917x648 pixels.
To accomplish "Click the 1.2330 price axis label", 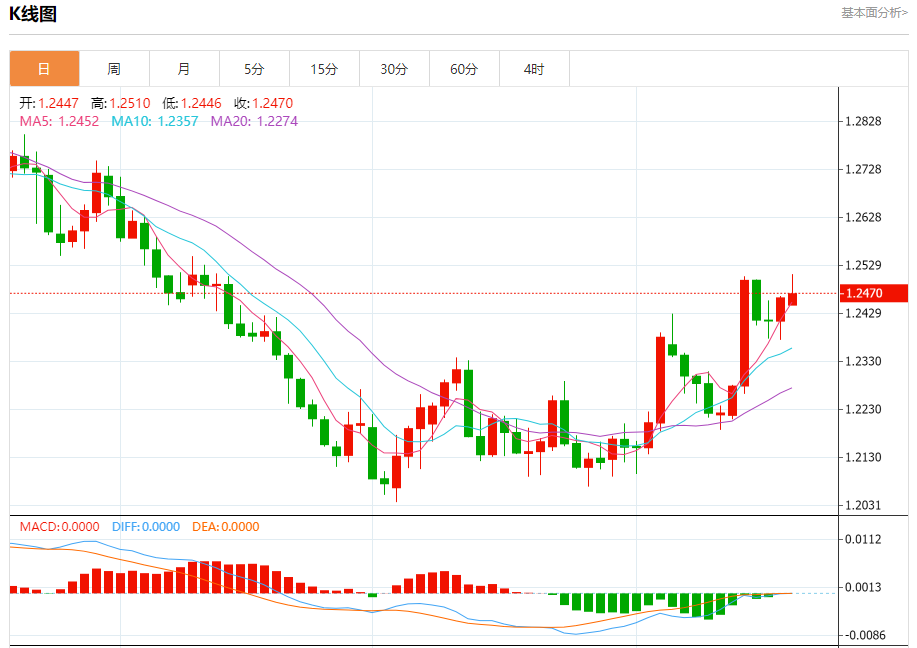I will (x=863, y=361).
